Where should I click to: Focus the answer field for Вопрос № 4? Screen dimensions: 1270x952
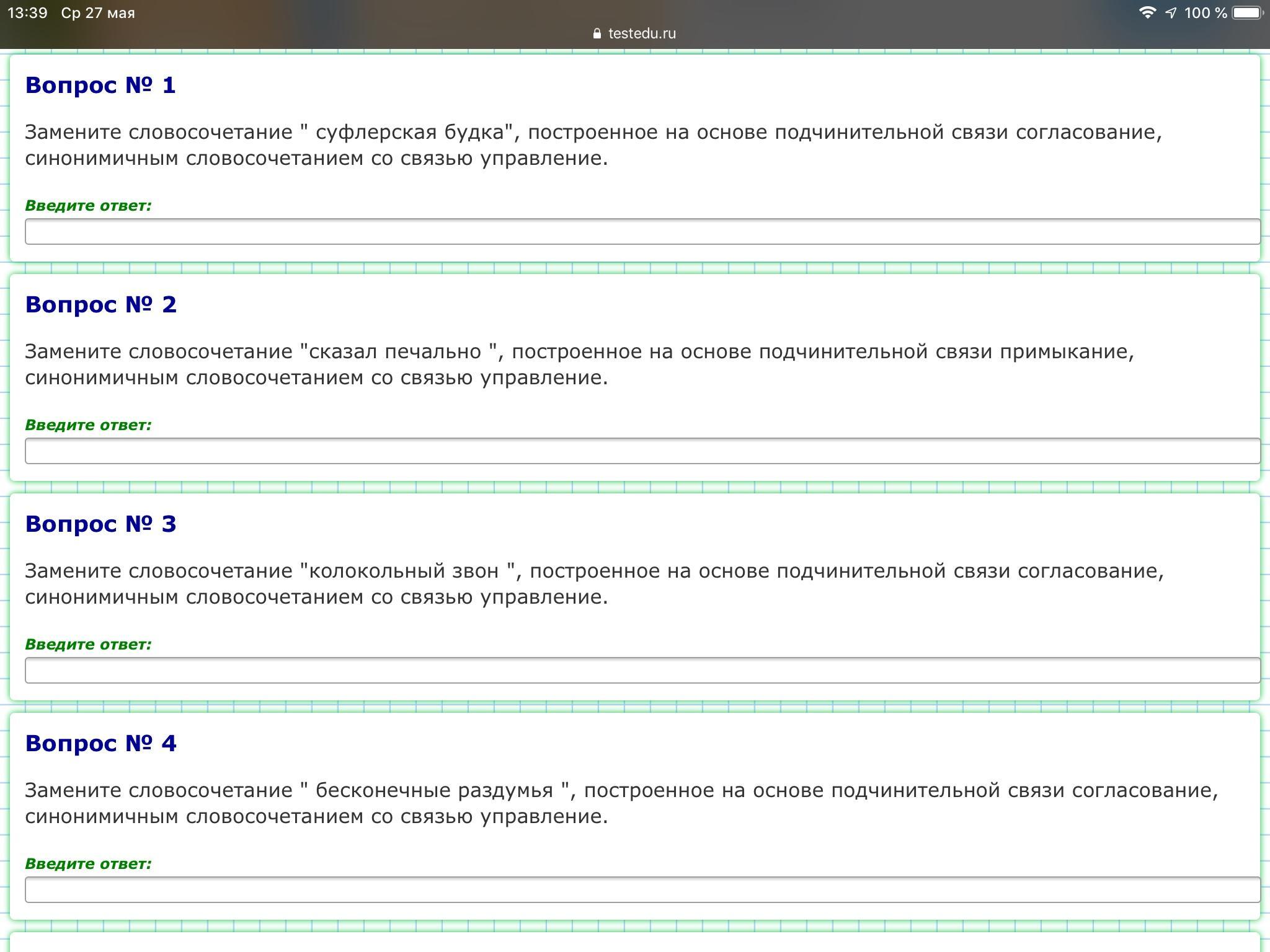(x=642, y=889)
